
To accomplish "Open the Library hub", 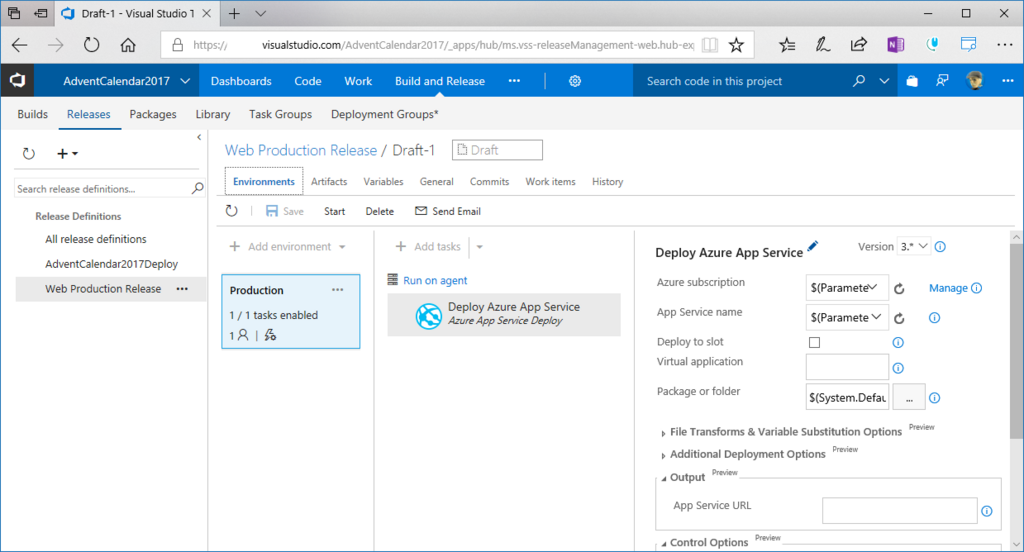I will click(x=213, y=114).
